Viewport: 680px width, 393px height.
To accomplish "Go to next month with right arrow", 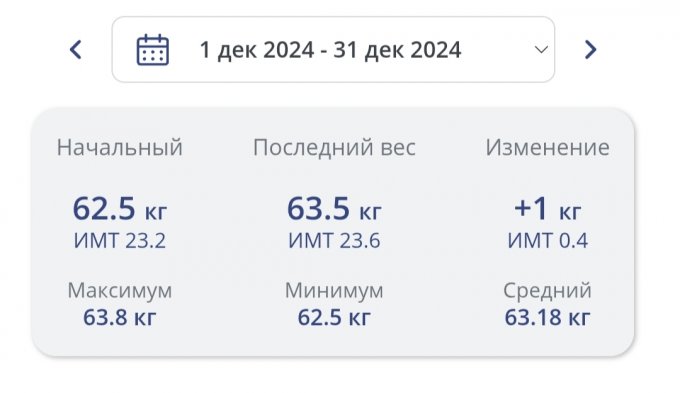I will [590, 49].
